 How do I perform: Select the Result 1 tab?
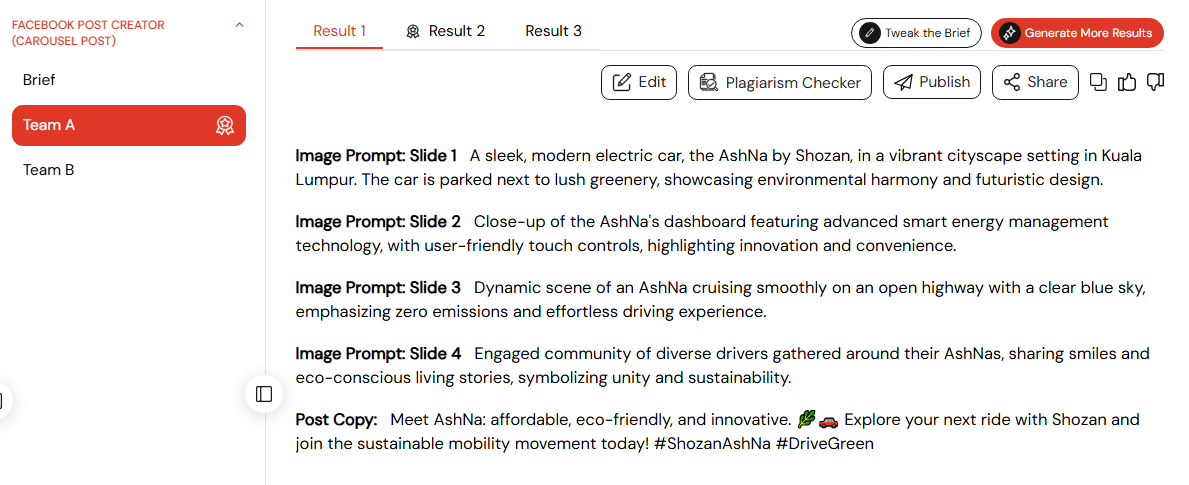pos(340,31)
